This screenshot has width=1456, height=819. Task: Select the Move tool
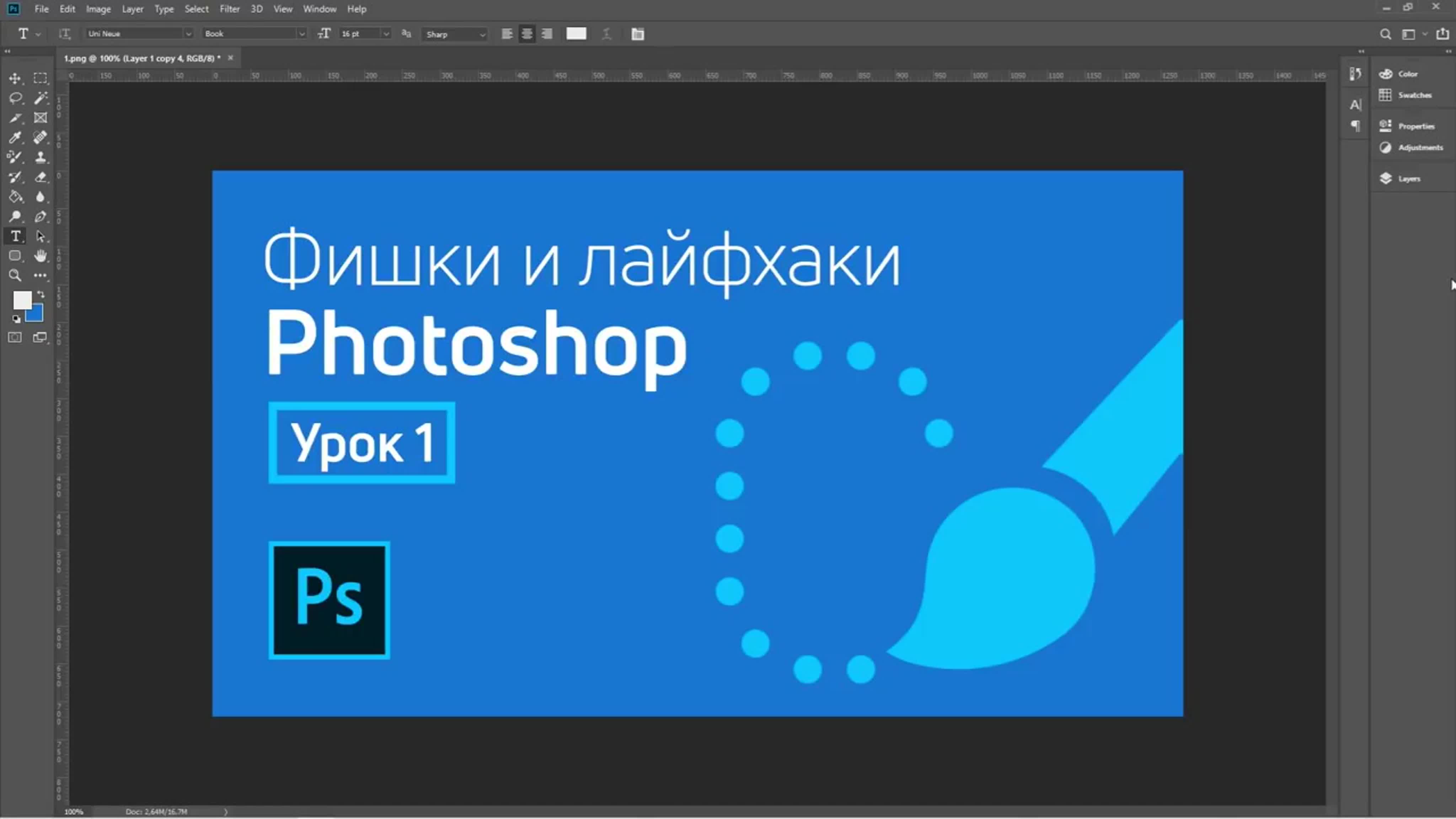click(x=15, y=78)
